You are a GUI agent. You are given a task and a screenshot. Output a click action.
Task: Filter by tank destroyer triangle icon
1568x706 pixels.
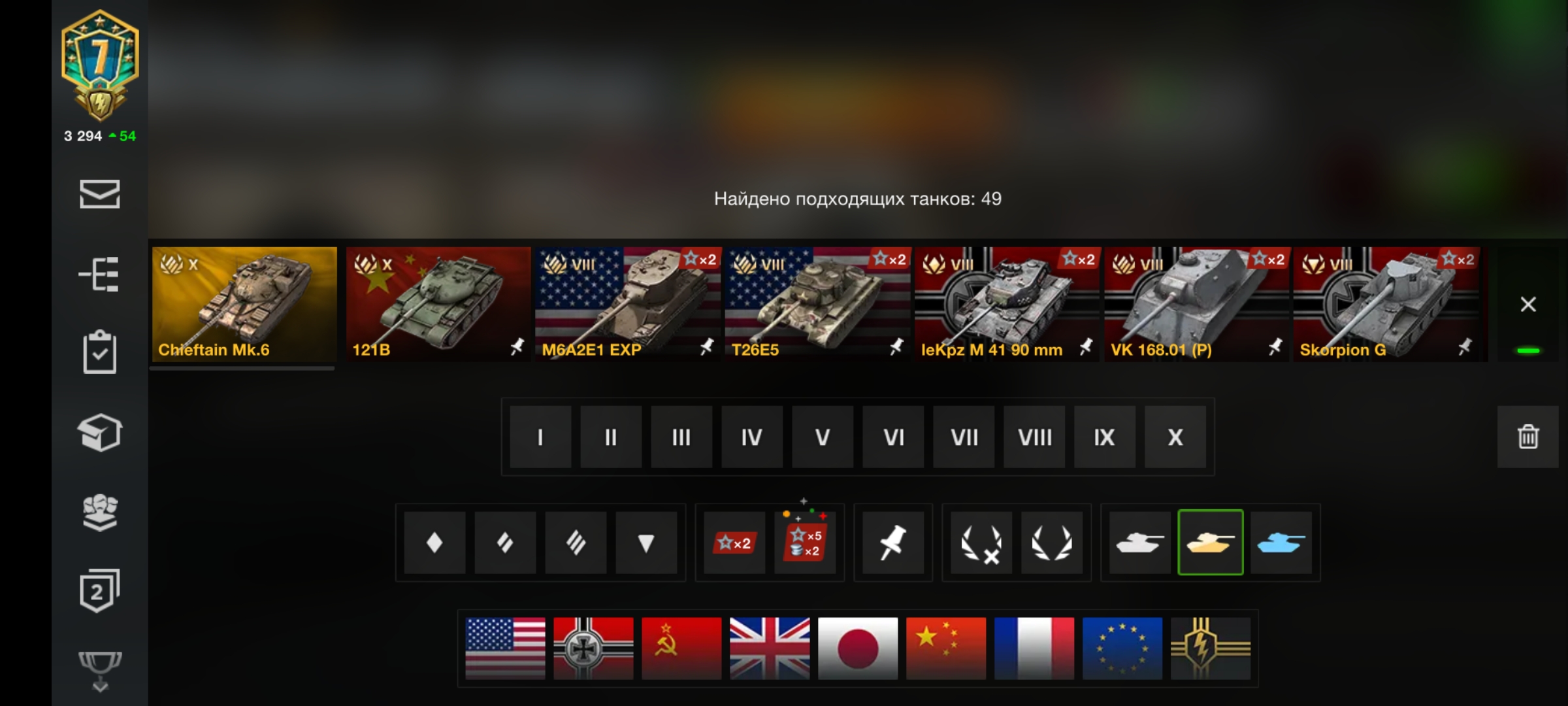tap(646, 543)
